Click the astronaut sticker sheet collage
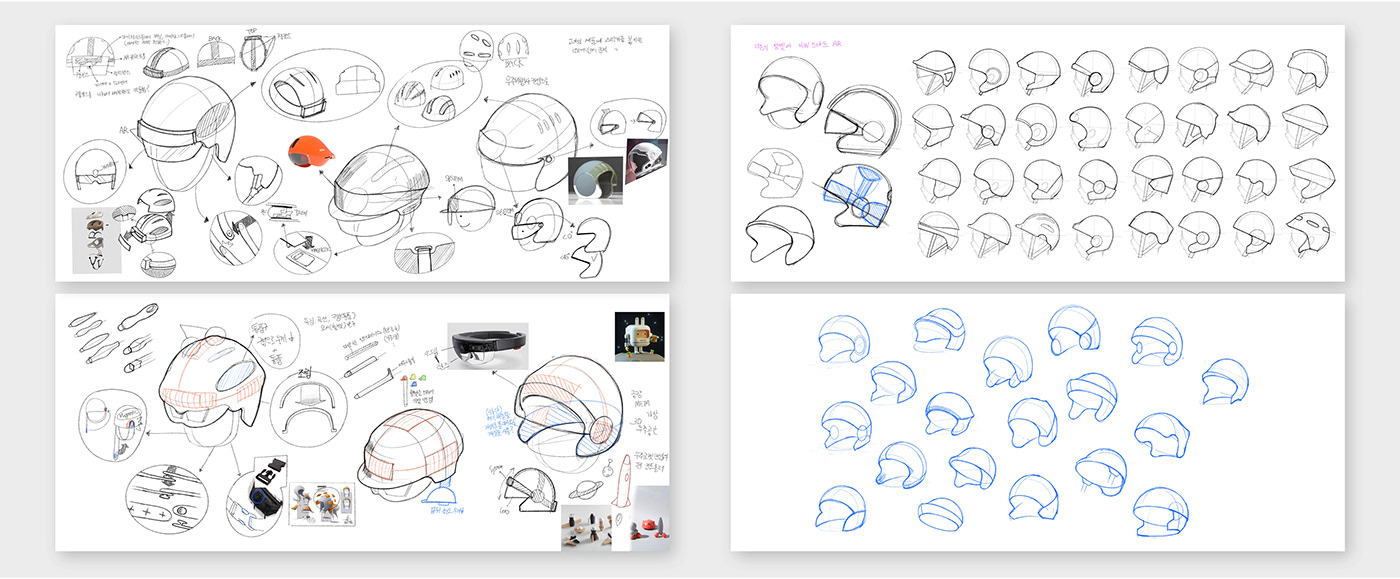Image resolution: width=1400 pixels, height=579 pixels. pos(322,505)
